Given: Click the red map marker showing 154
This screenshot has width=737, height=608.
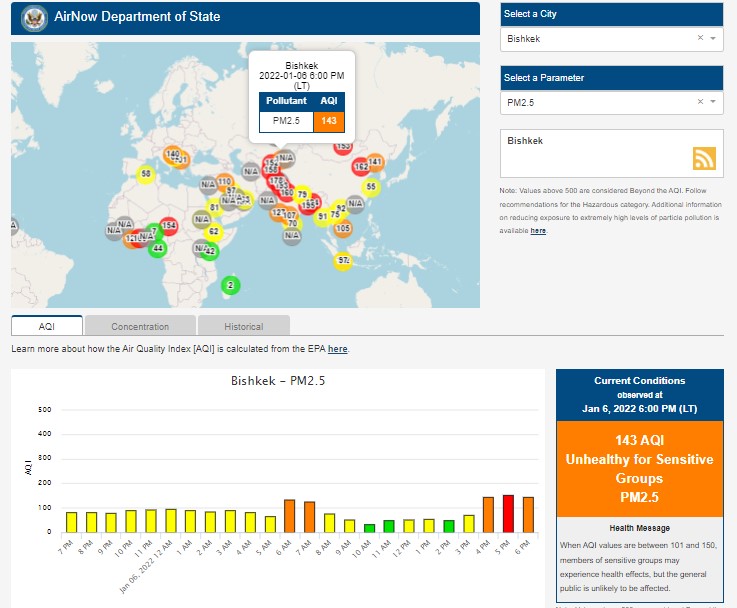Looking at the screenshot, I should click(169, 226).
